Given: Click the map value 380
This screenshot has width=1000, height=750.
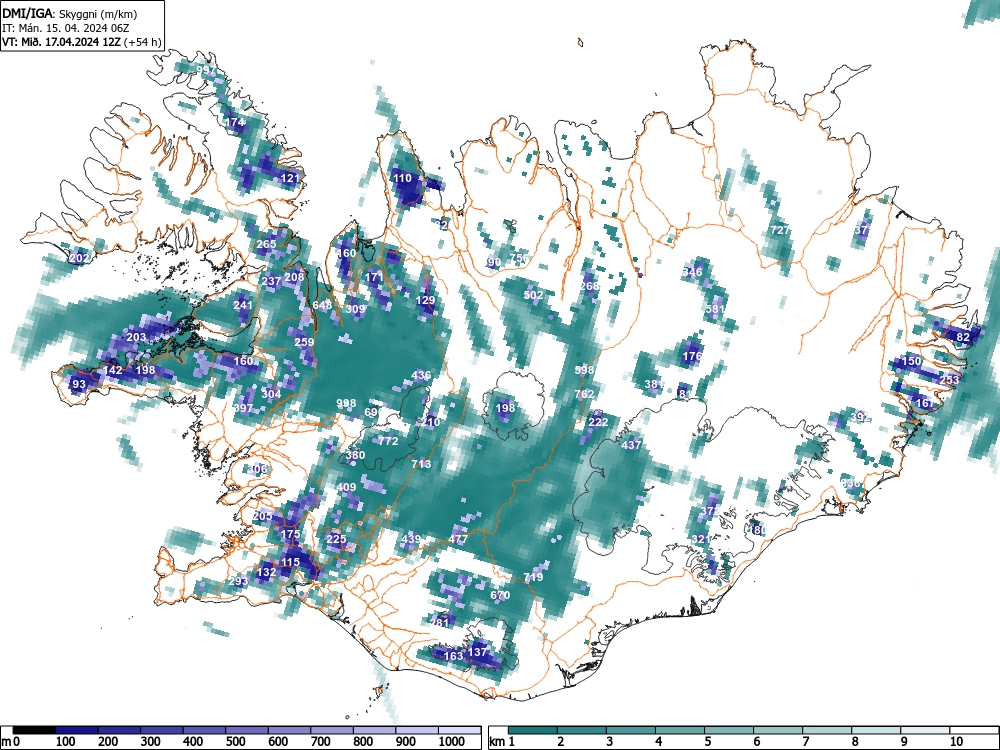Looking at the screenshot, I should (355, 455).
